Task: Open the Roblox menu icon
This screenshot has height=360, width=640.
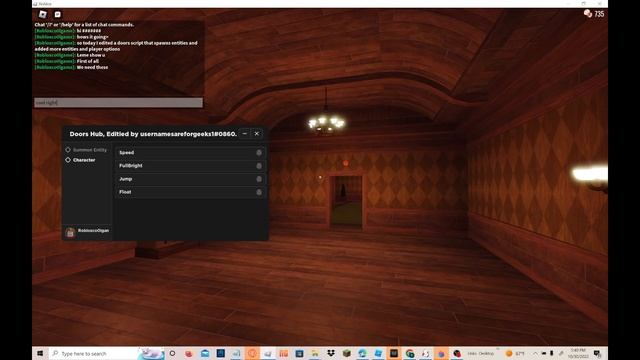Action: point(42,14)
